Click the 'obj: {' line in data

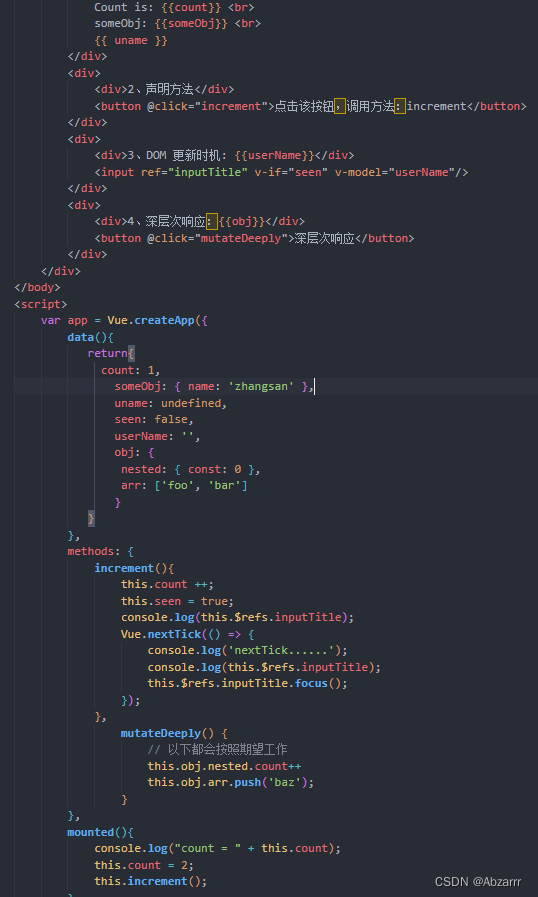[x=134, y=453]
